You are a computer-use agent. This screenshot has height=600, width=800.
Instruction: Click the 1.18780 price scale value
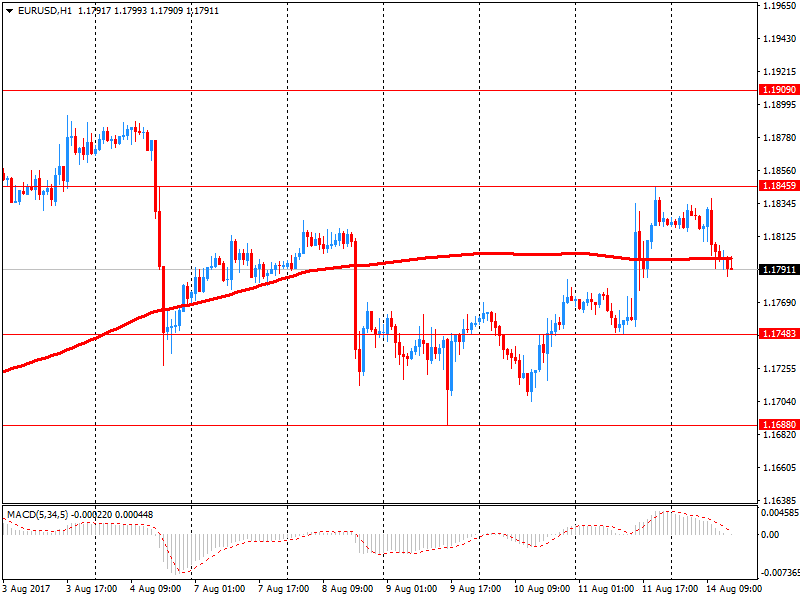(x=780, y=138)
